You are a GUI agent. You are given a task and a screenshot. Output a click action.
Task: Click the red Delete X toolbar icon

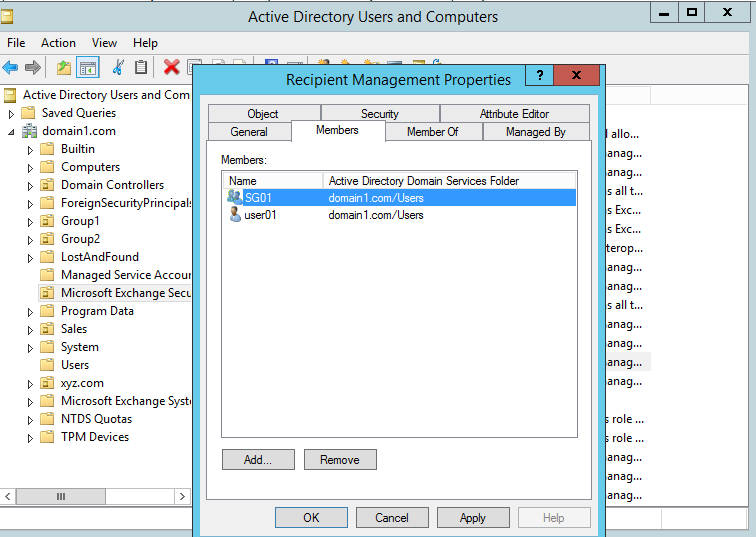point(171,67)
